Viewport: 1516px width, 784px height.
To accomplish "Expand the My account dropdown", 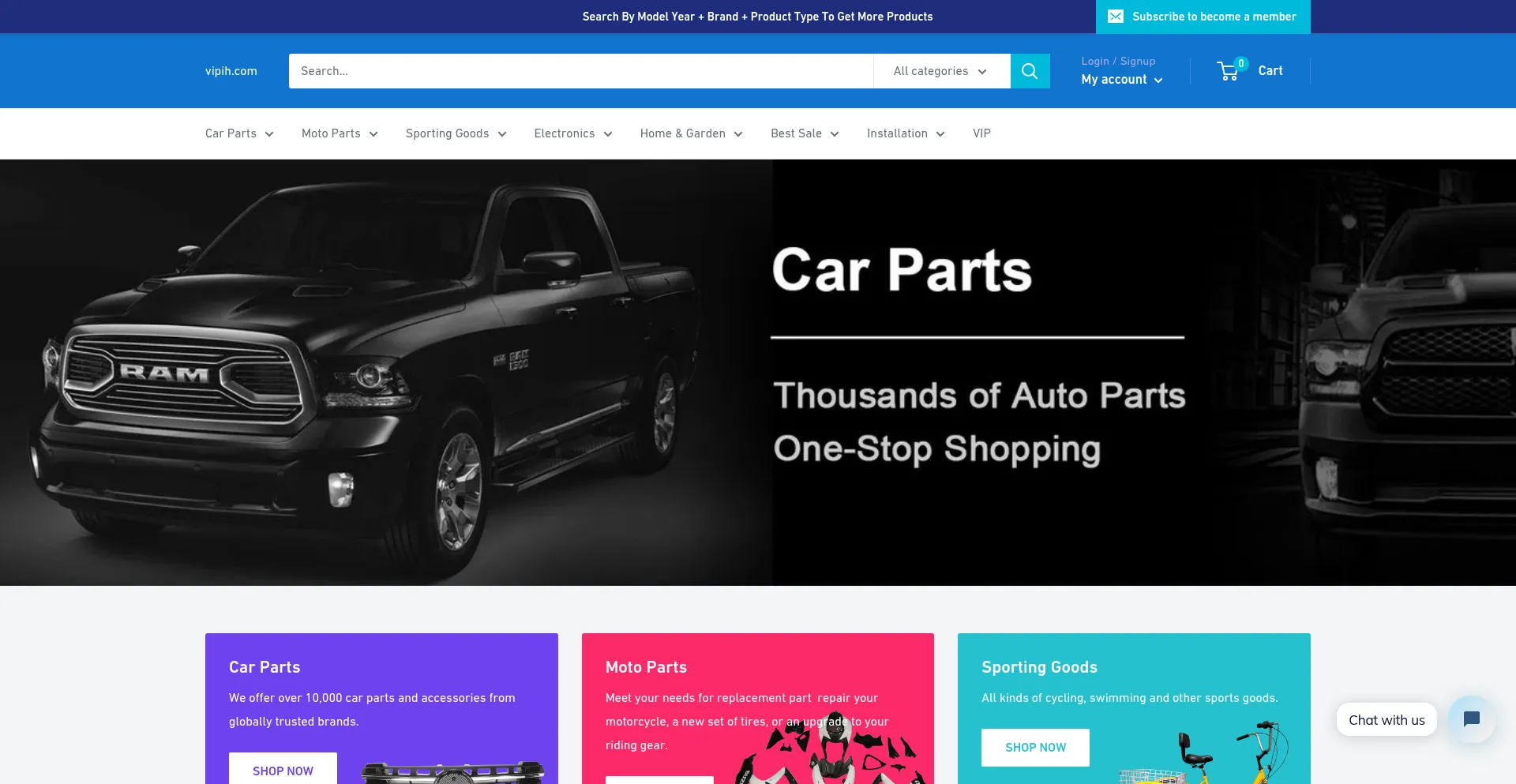I will tap(1121, 80).
